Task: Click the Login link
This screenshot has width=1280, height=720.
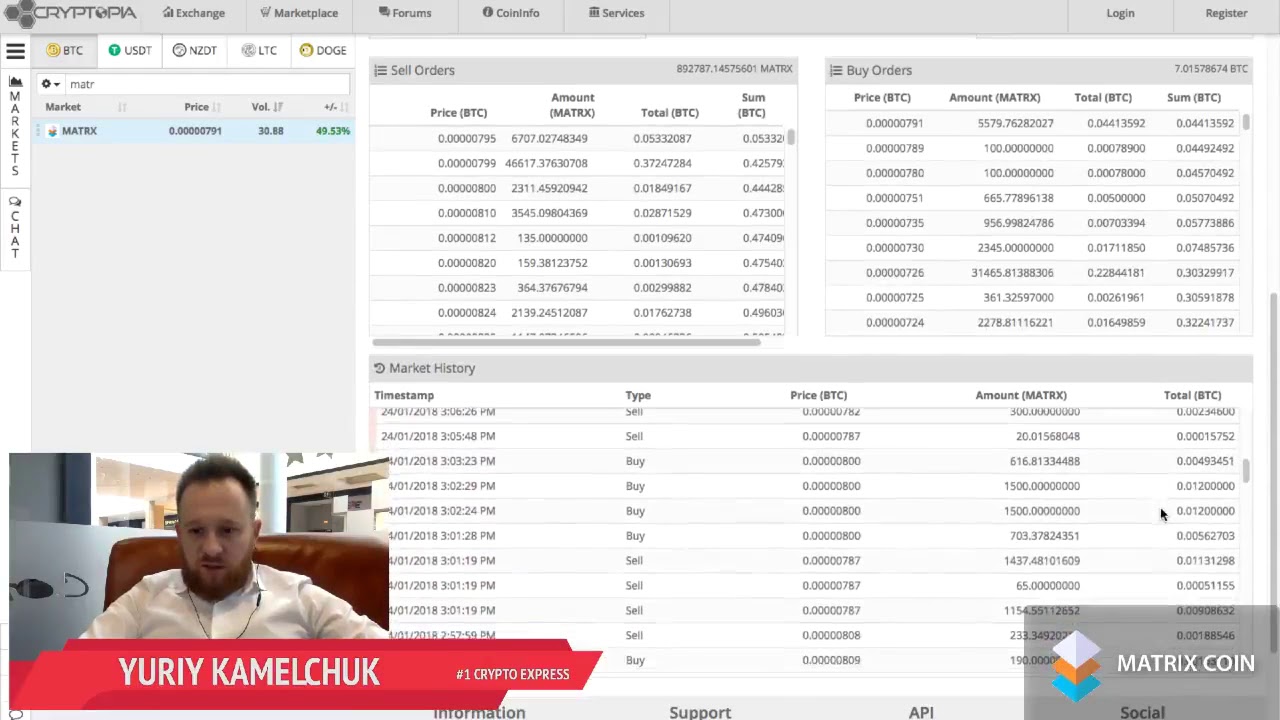Action: [1120, 13]
